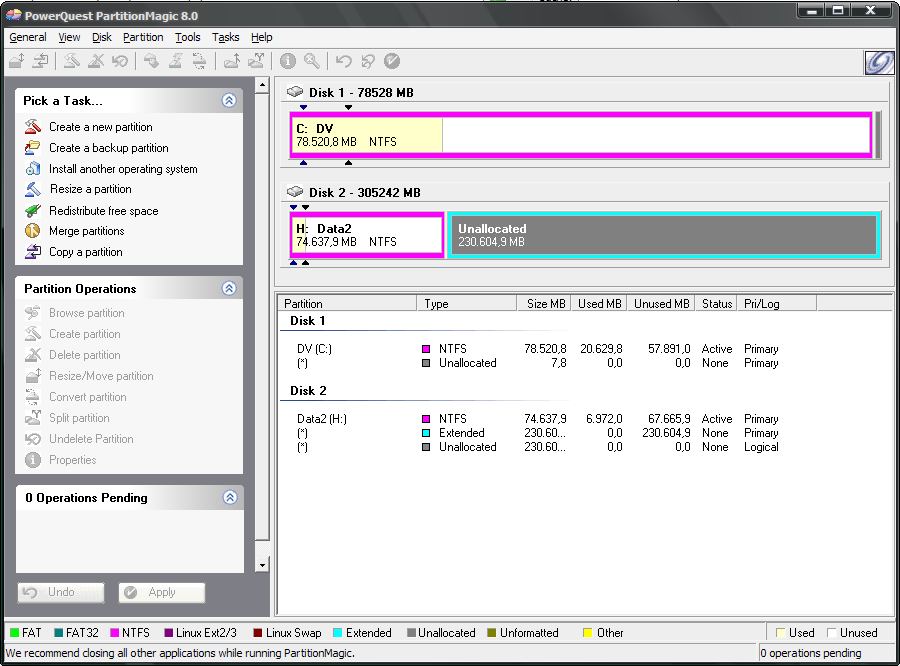Select the Logical Unallocated row under Disk 2
Image resolution: width=900 pixels, height=666 pixels.
coord(537,447)
